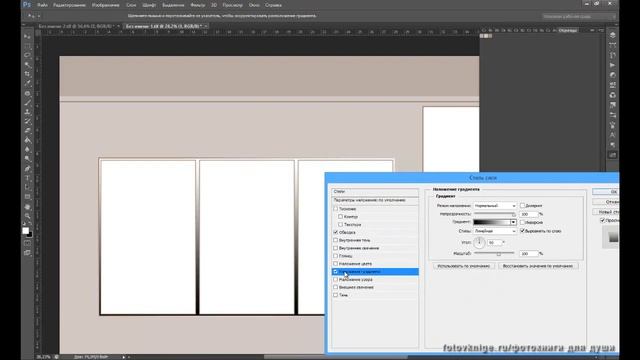Enable the Наложение цвета checkbox
Viewport: 640px width, 360px height.
(x=336, y=264)
